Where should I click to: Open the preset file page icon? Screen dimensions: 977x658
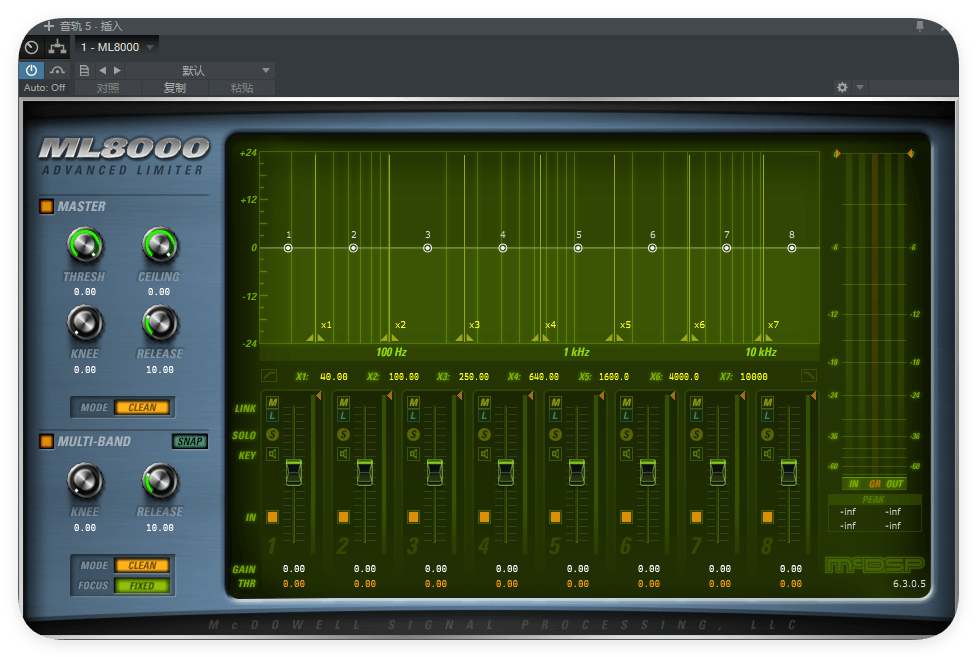(84, 70)
